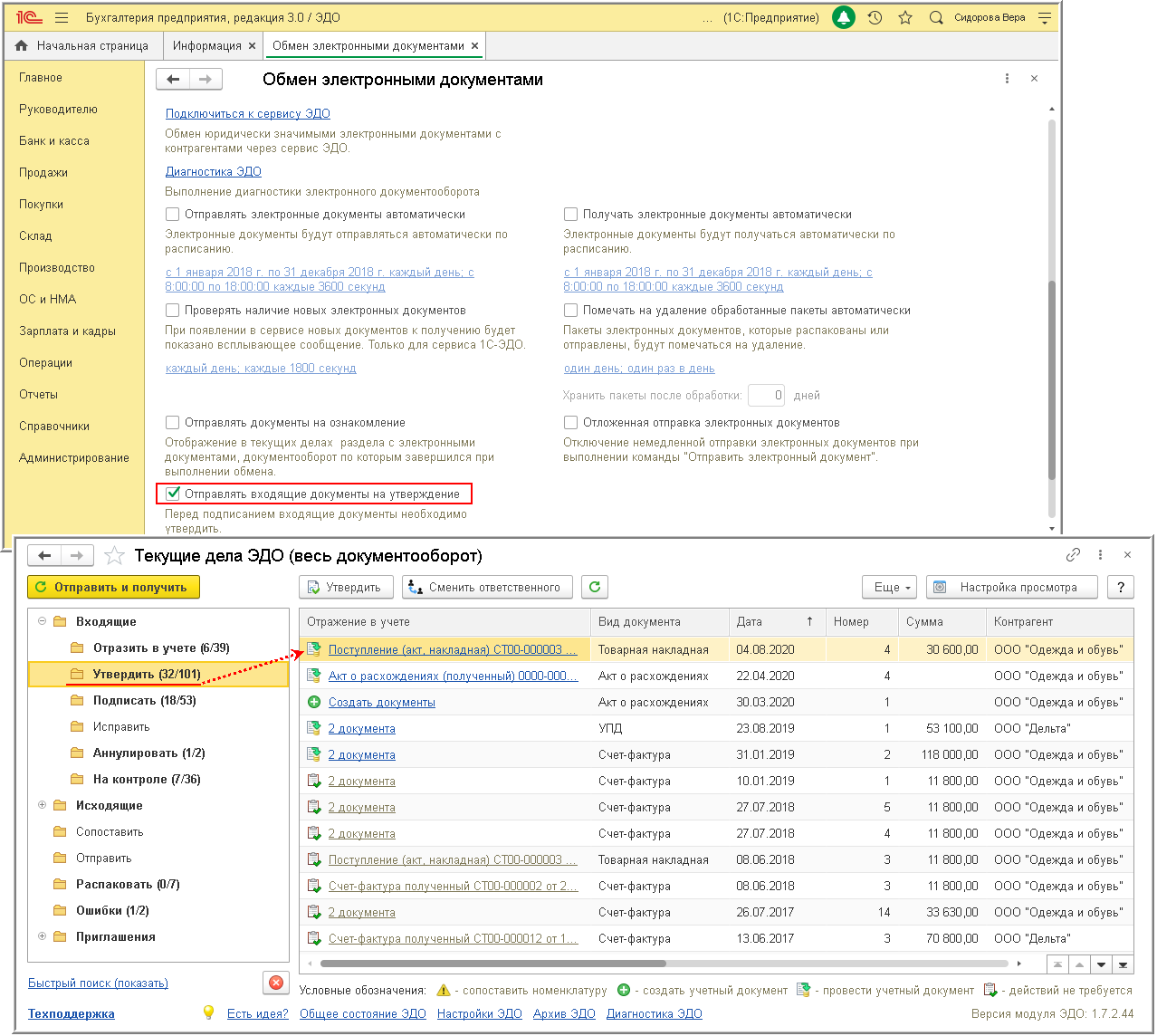Screen dimensions: 1157x1036
Task: Check Отложенная отправка электронных документов
Action: tap(571, 423)
